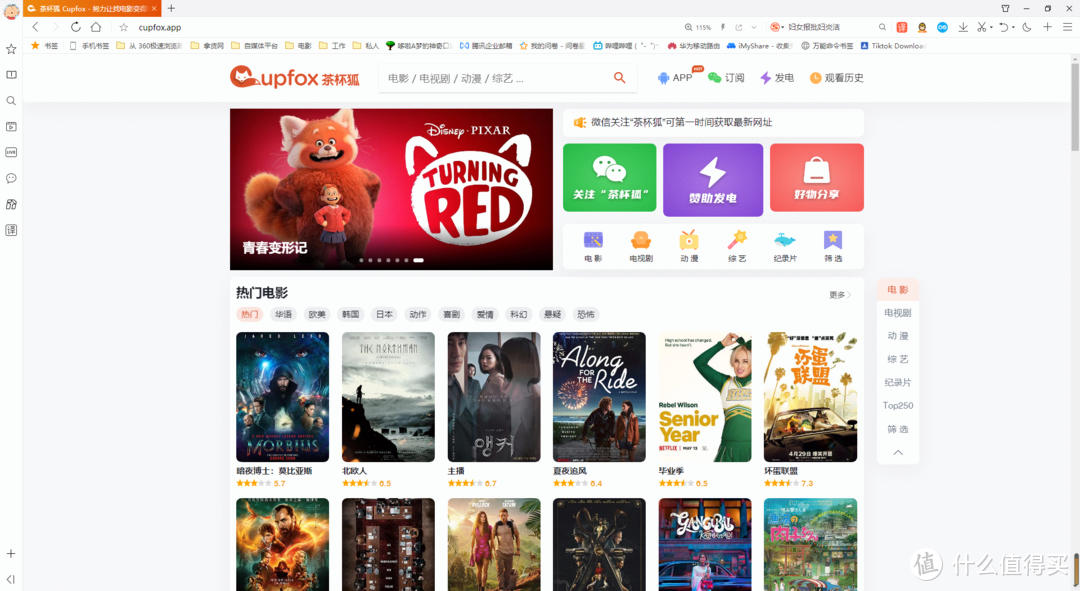Select the 科幻 movie filter tab
The height and width of the screenshot is (591, 1080).
tap(519, 314)
